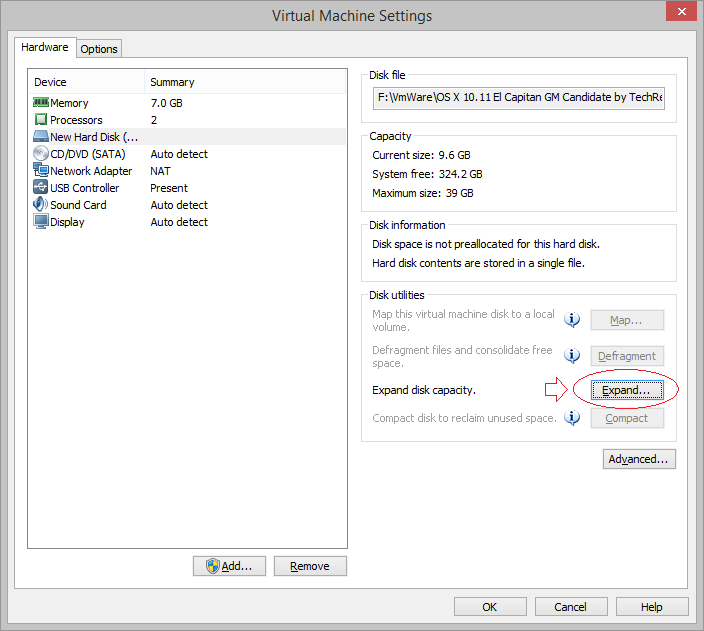Click the Maximum size: 39 GB text

(x=422, y=193)
